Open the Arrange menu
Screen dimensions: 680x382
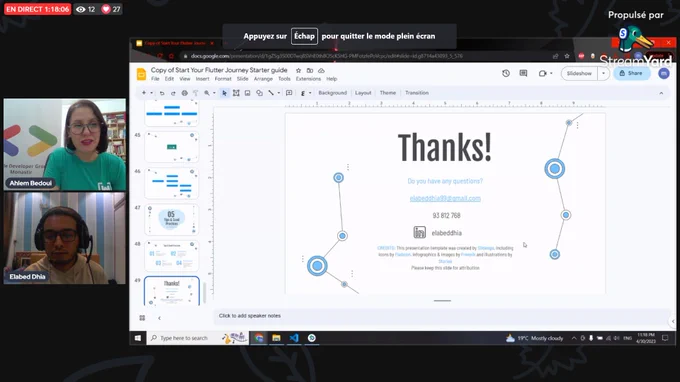click(x=263, y=79)
